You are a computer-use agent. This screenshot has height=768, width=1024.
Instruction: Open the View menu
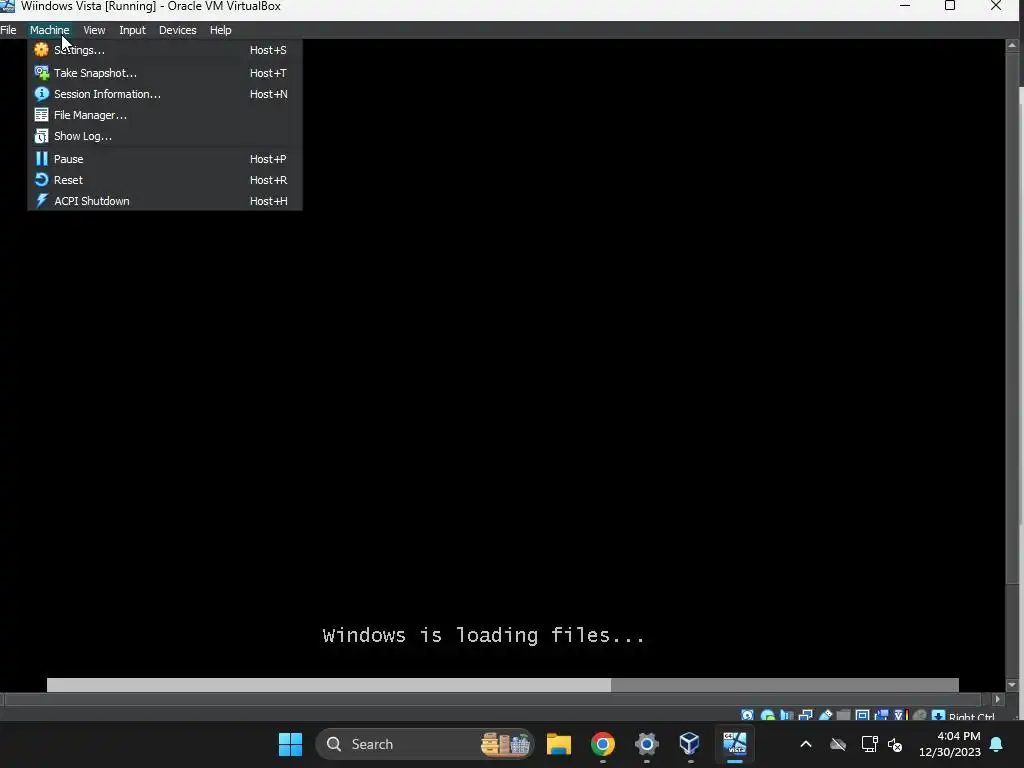pos(94,30)
